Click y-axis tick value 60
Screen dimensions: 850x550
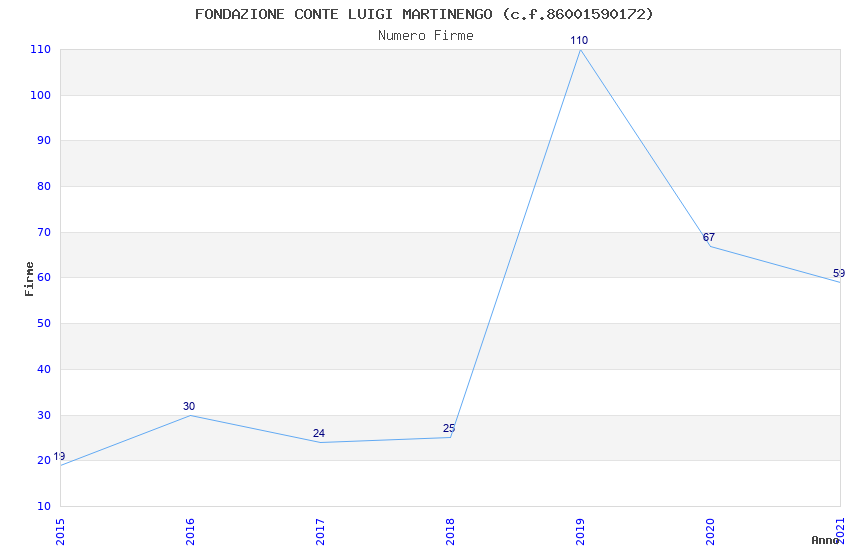[44, 277]
